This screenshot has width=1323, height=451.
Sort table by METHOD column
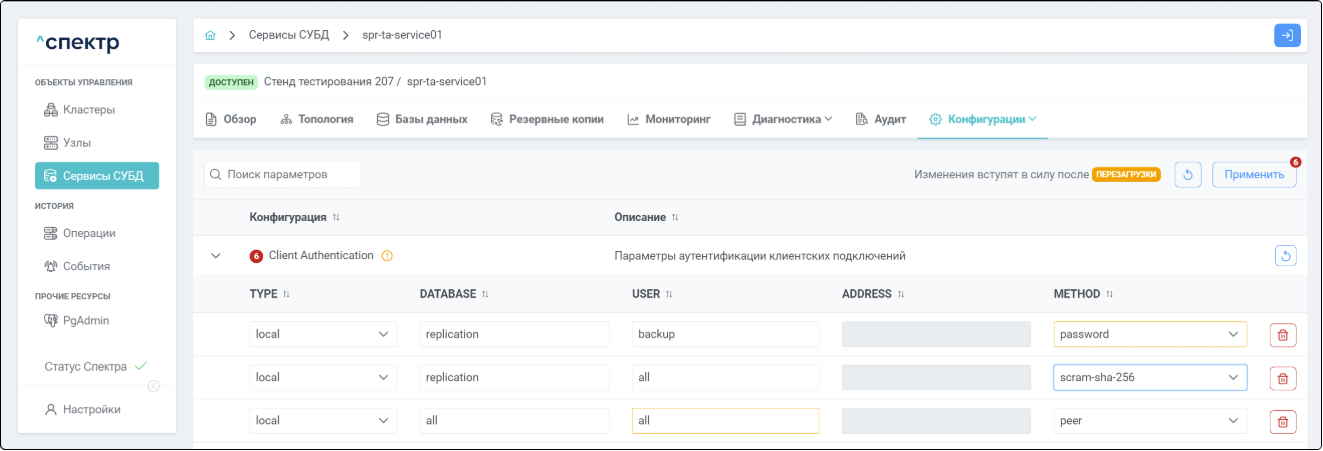point(1109,294)
